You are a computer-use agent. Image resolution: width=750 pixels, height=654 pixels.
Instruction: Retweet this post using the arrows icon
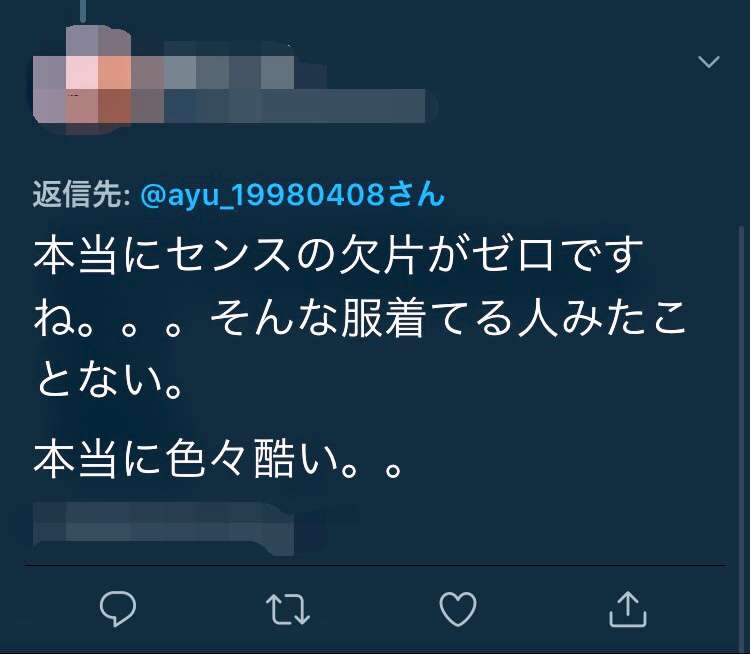pyautogui.click(x=287, y=610)
